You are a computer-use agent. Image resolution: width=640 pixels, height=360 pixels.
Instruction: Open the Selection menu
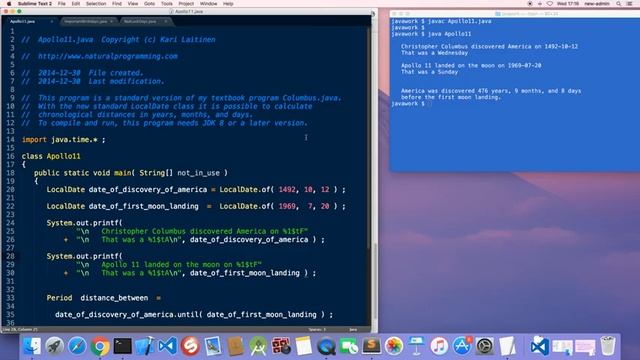click(x=96, y=4)
